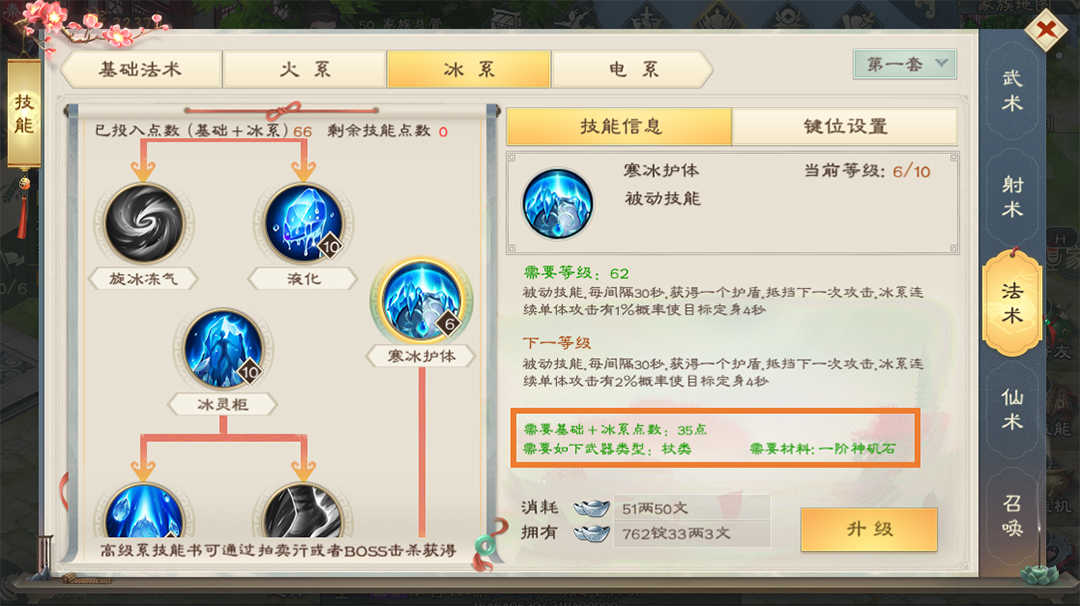Screen dimensions: 1080x606
Task: Select the 召唤 side category
Action: 1012,515
